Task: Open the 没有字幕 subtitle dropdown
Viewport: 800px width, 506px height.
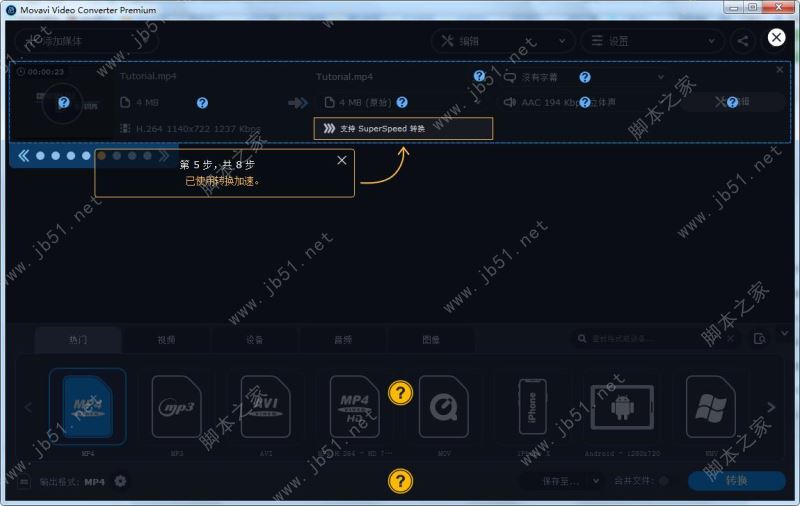Action: (x=584, y=77)
